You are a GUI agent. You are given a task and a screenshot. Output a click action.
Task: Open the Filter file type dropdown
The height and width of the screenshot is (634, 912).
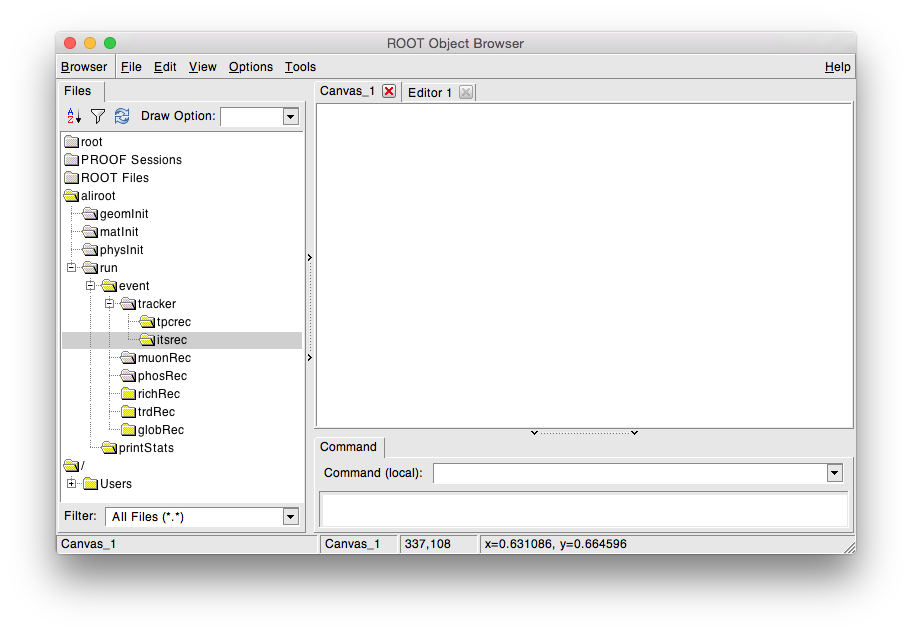pyautogui.click(x=290, y=517)
